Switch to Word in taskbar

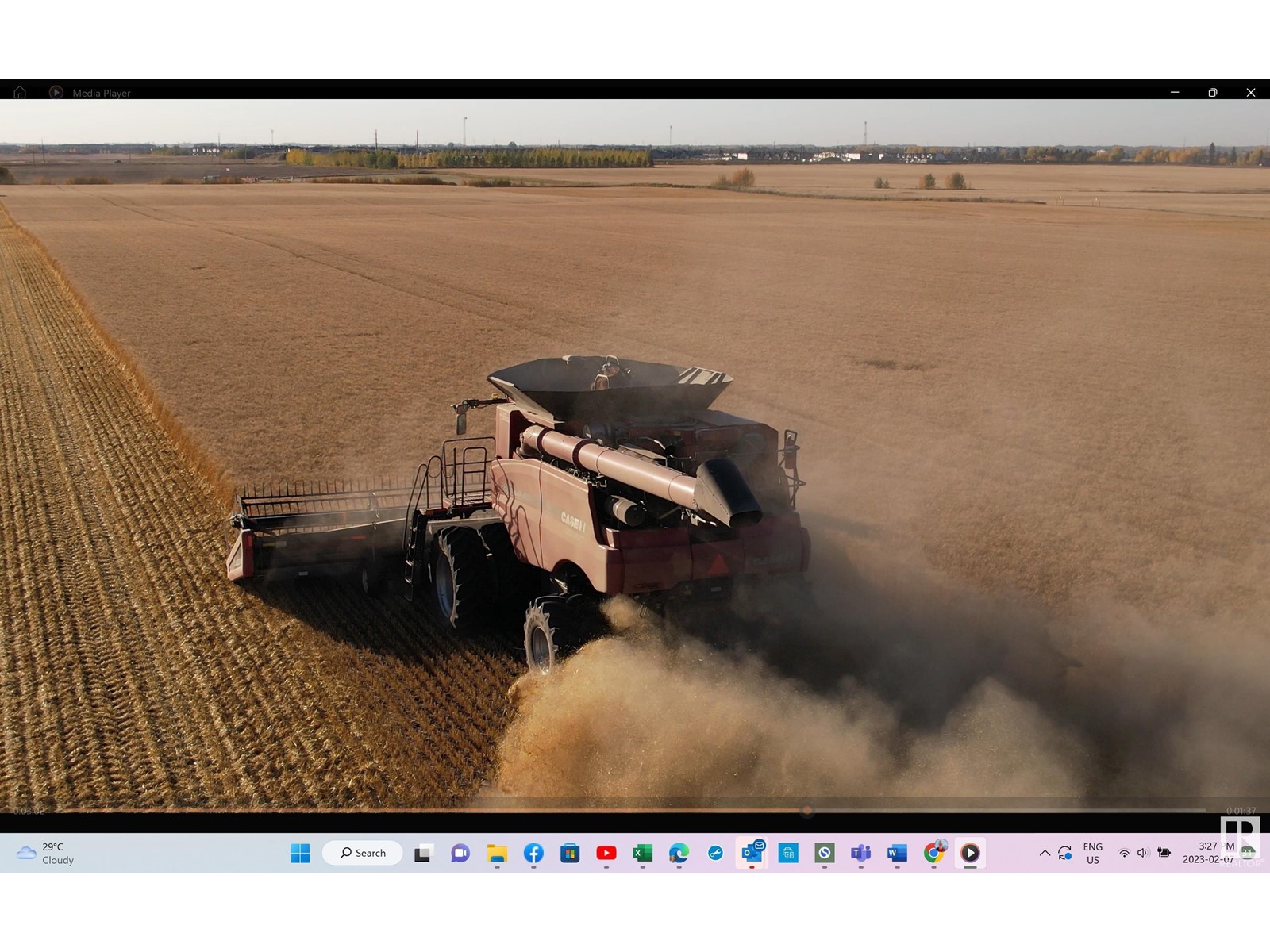[897, 853]
